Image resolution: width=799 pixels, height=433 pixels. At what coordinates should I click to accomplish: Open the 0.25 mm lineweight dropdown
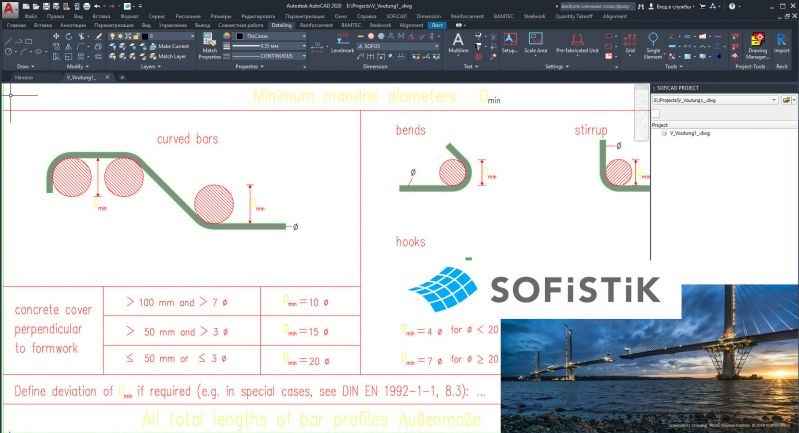click(x=270, y=46)
